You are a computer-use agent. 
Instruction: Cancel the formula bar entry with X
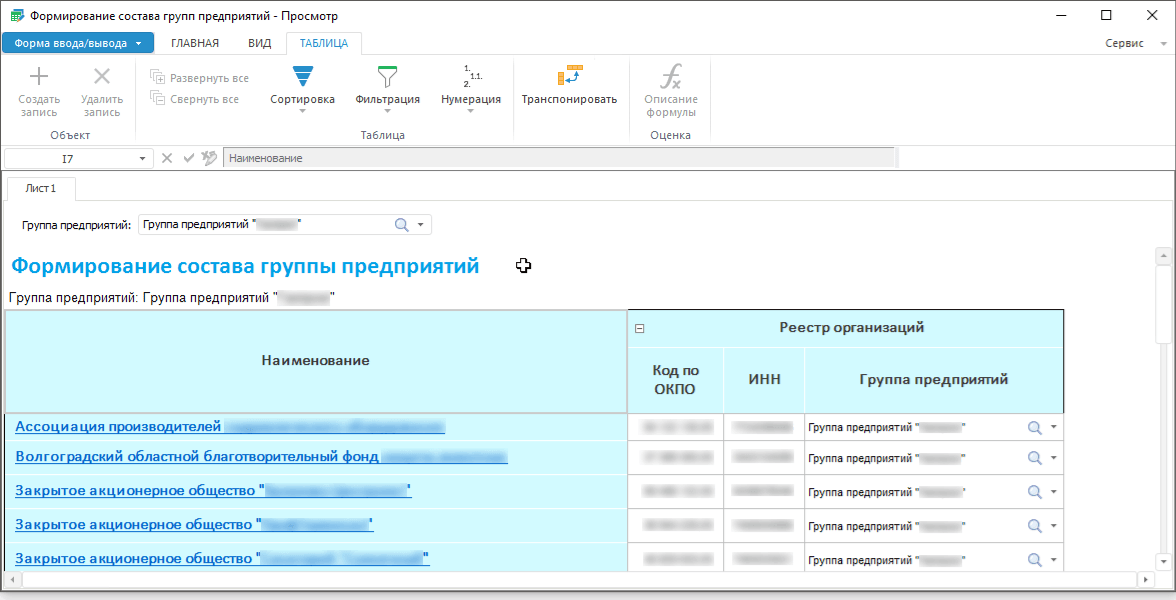[x=166, y=158]
